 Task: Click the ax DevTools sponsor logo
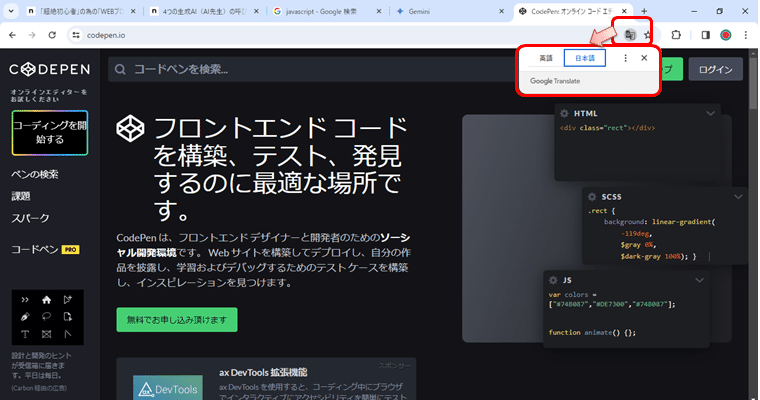168,388
